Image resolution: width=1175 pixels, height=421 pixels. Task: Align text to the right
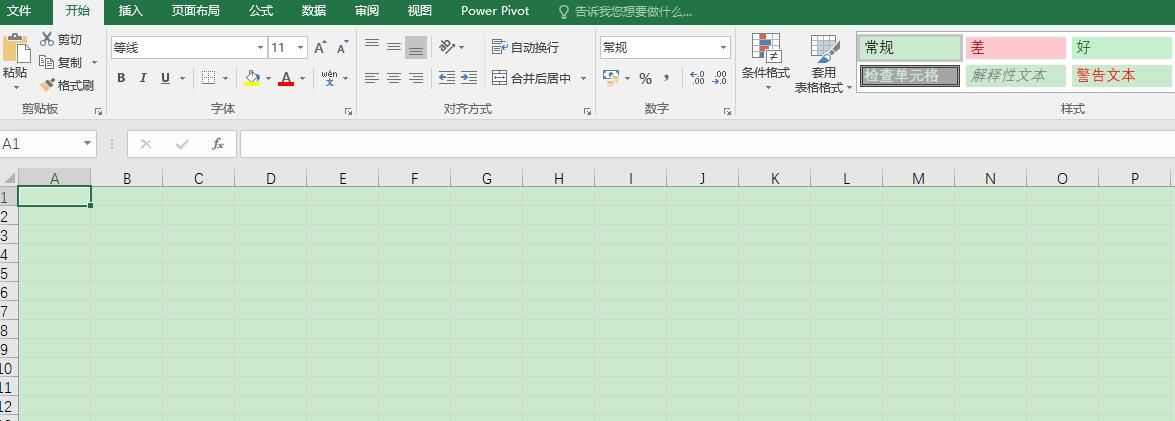coord(416,78)
